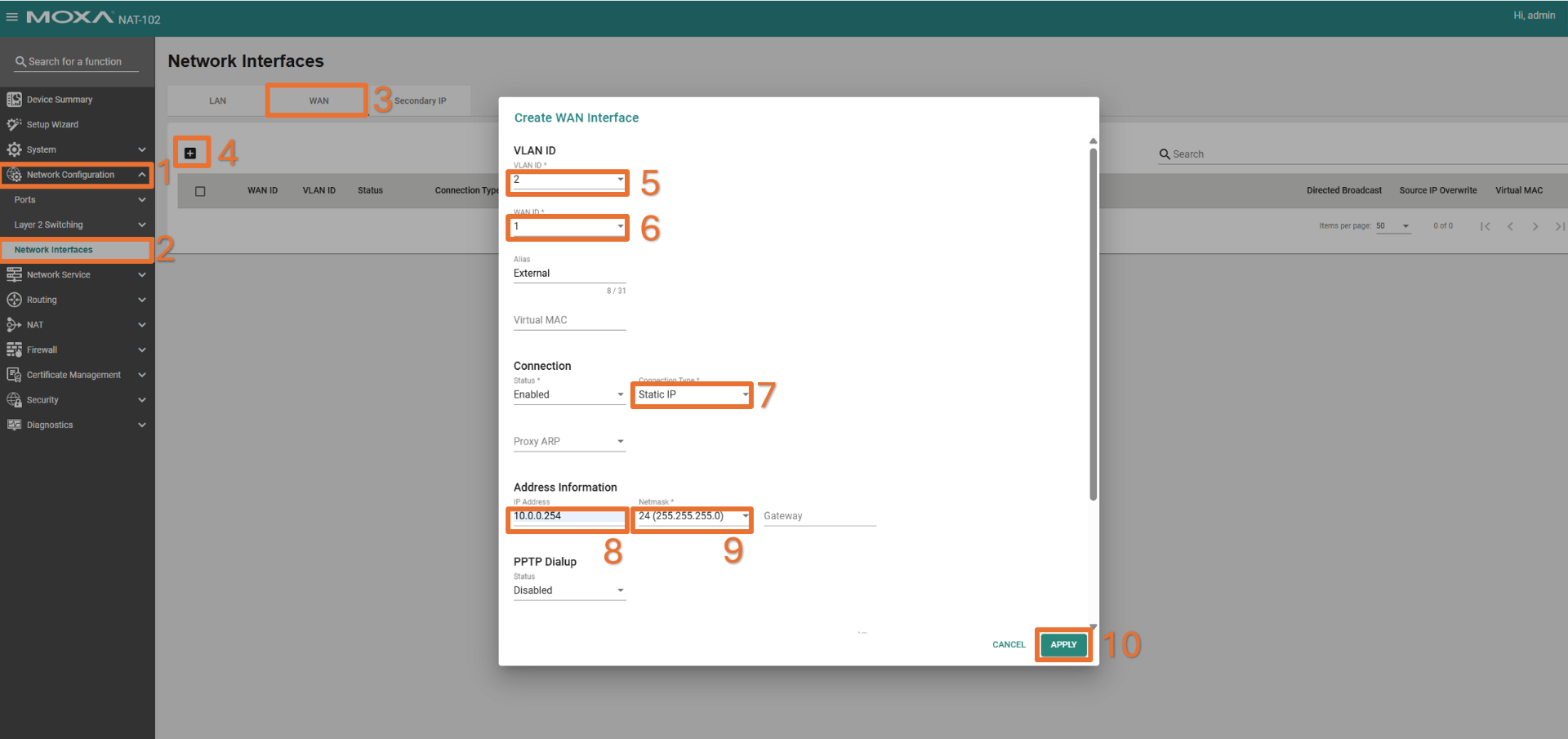
Task: Toggle the select-all checkbox in table header
Action: point(200,191)
